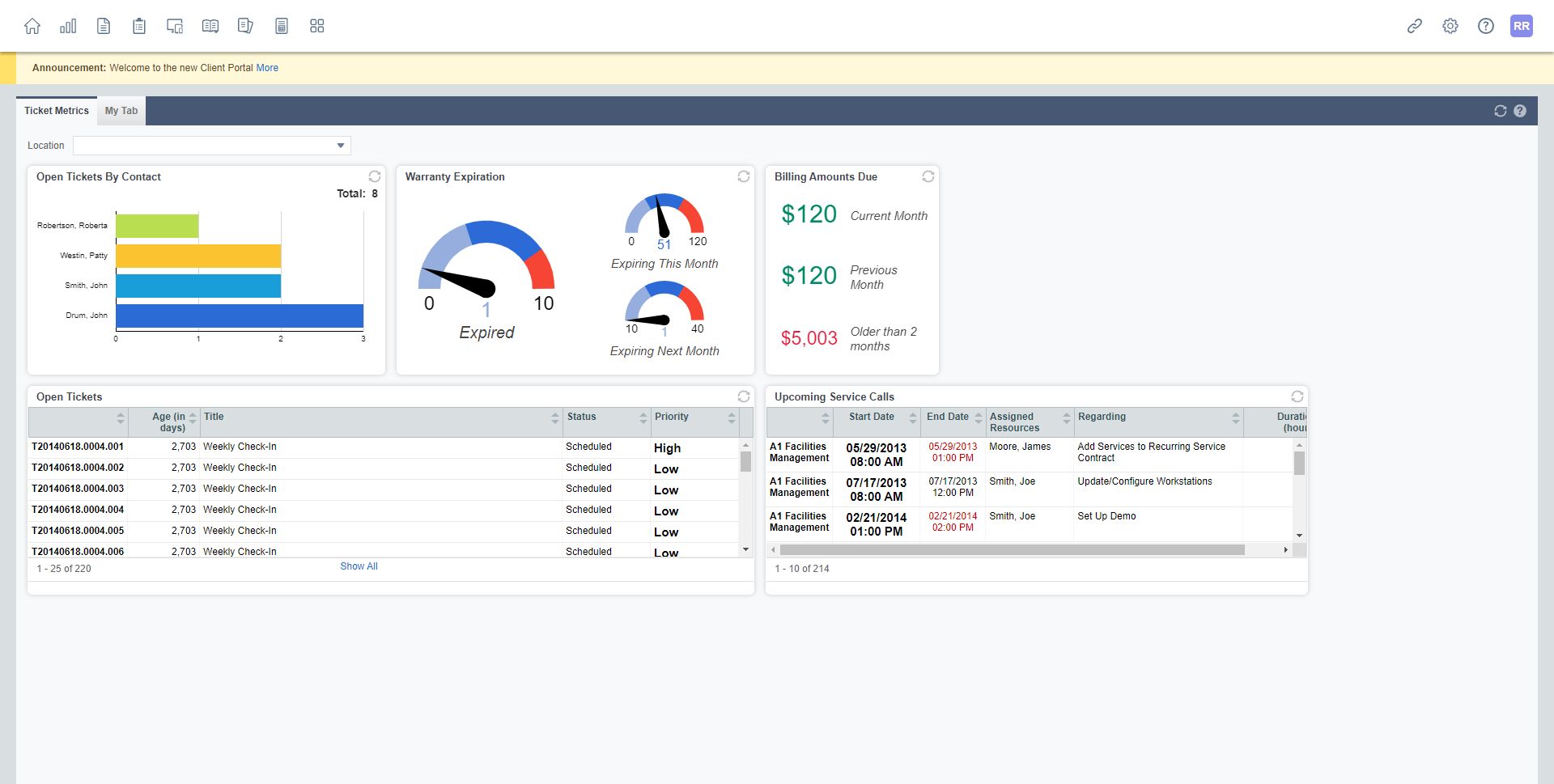
Task: Open the clipboard list icon
Action: pyautogui.click(x=139, y=26)
